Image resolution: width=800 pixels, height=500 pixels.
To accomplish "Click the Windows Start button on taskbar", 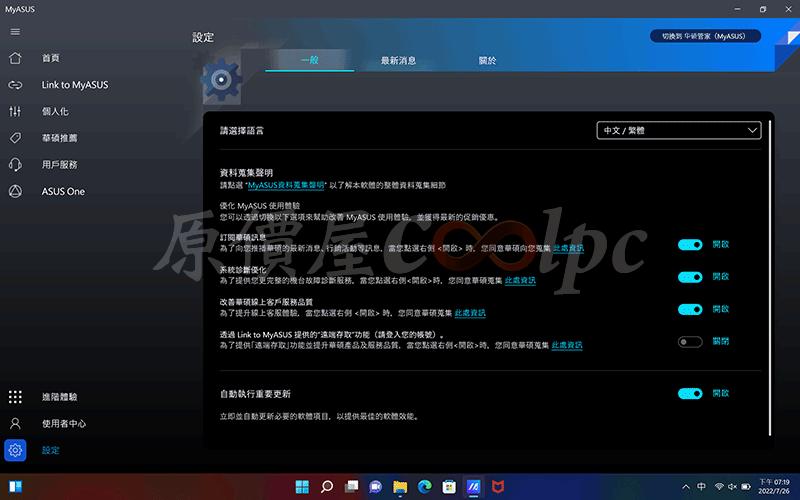I will [x=299, y=487].
